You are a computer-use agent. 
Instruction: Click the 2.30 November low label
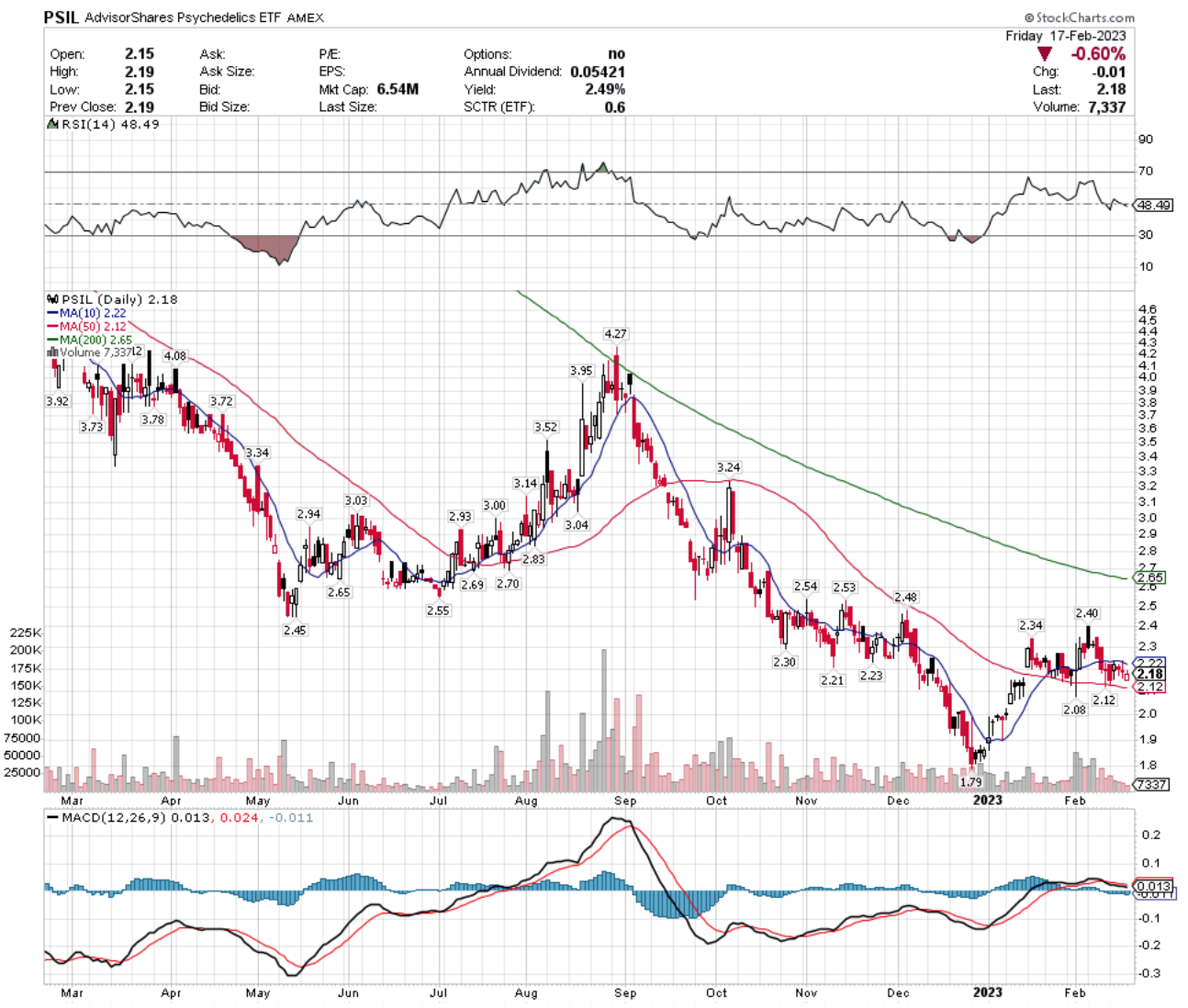pos(784,661)
